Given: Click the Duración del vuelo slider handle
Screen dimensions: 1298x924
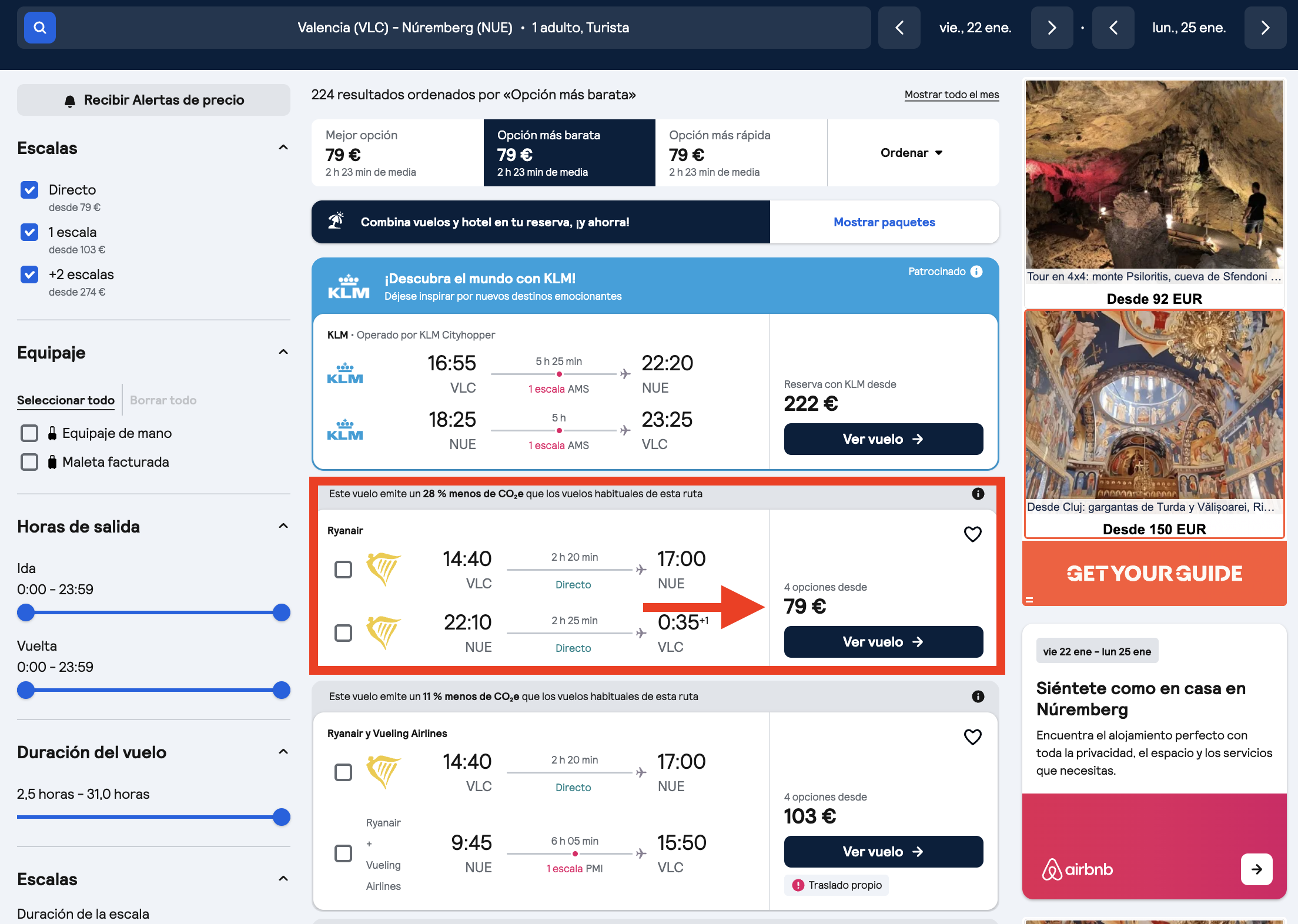Looking at the screenshot, I should tap(282, 817).
